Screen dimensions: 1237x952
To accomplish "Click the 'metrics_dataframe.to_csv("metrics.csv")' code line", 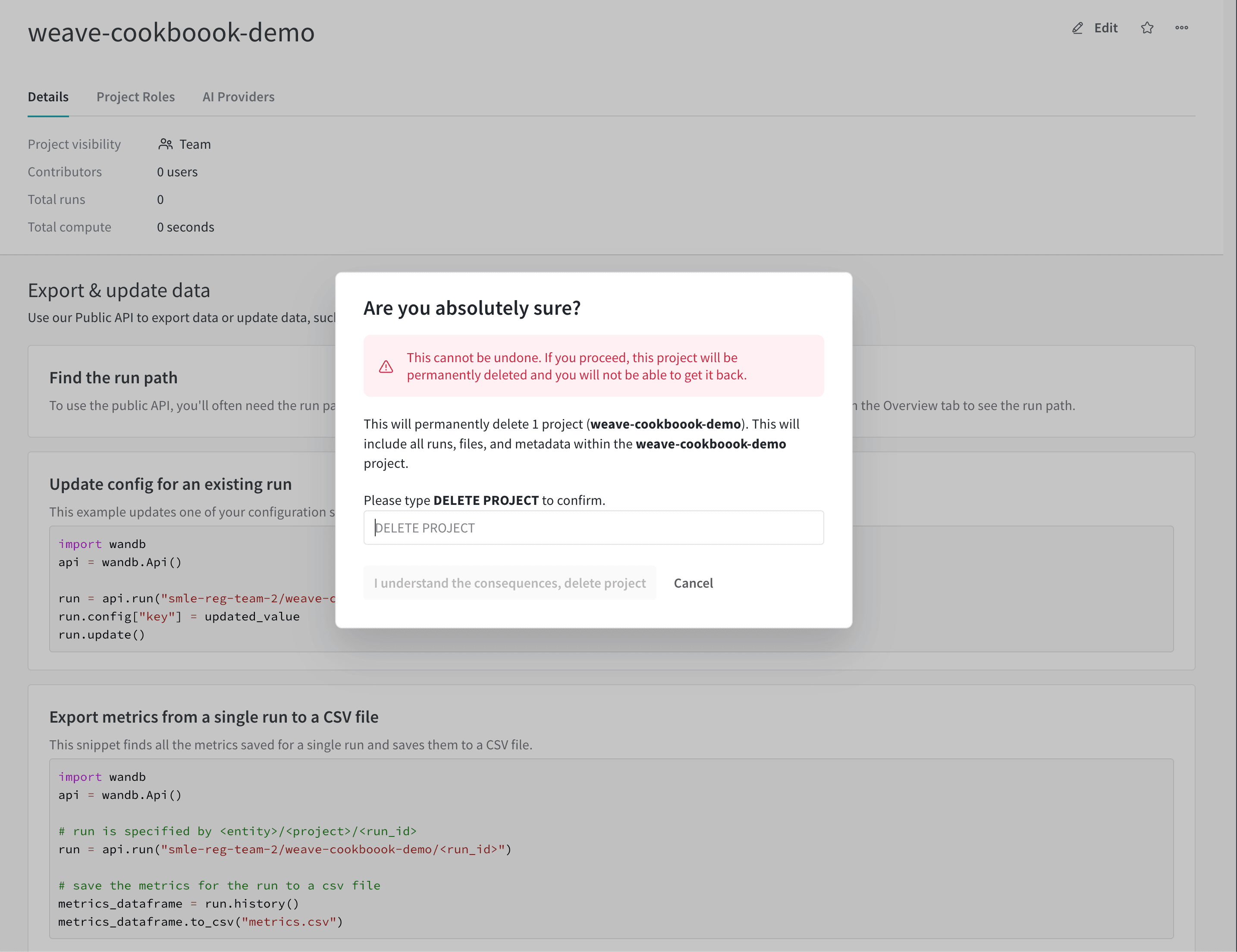I will click(x=201, y=921).
